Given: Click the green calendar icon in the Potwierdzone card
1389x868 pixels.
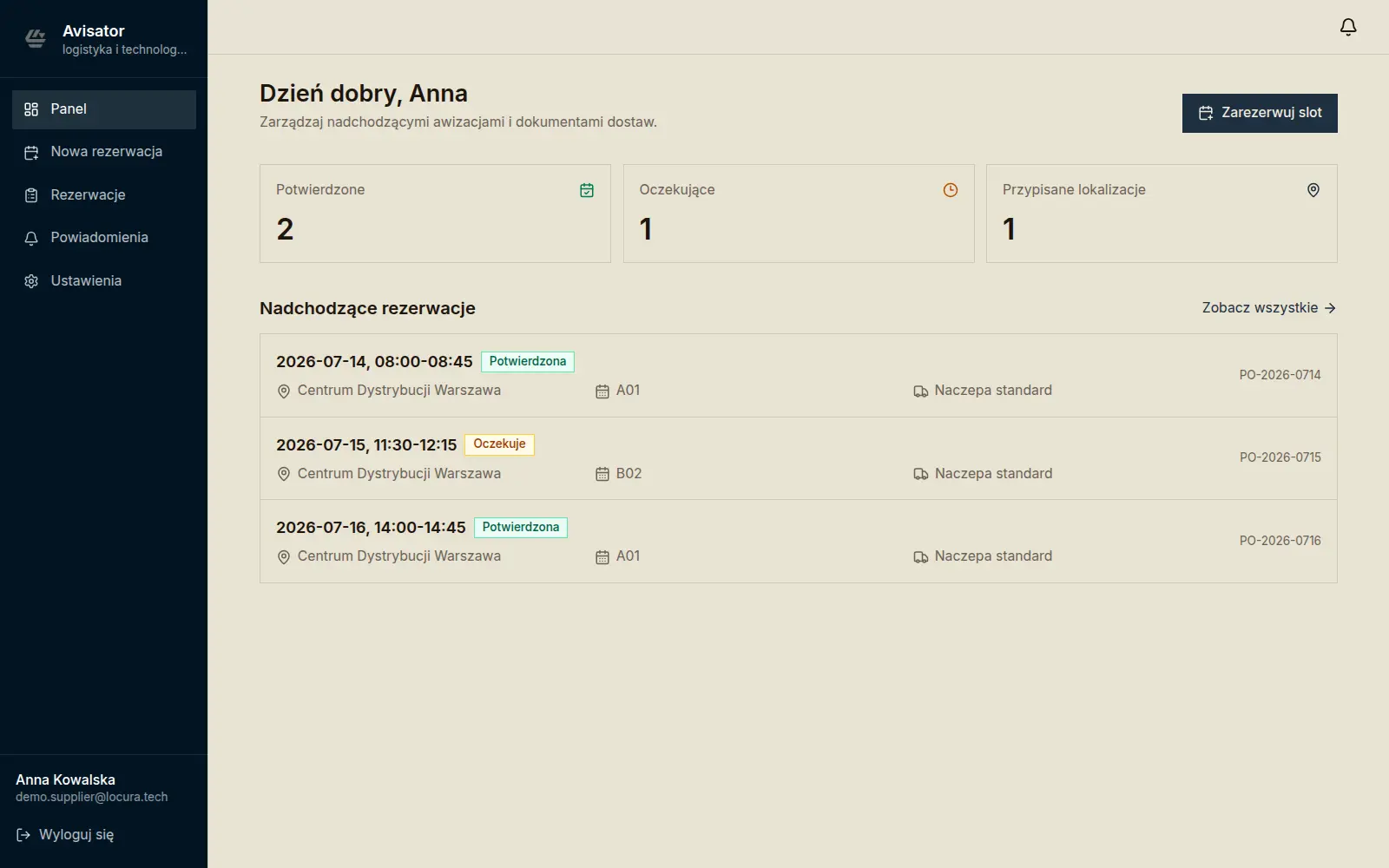Looking at the screenshot, I should pyautogui.click(x=587, y=190).
